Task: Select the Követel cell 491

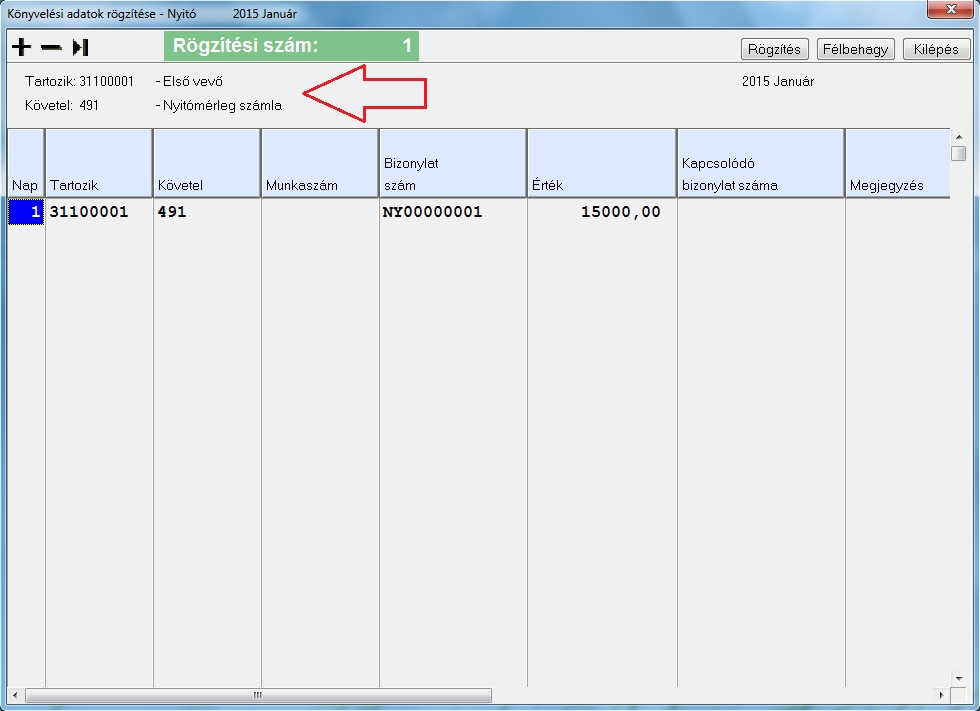Action: point(206,212)
